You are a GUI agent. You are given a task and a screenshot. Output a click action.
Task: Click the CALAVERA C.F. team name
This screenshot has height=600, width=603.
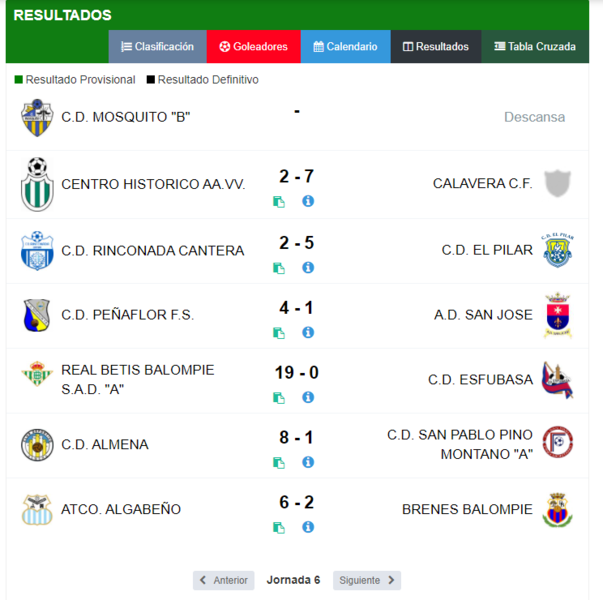(483, 183)
